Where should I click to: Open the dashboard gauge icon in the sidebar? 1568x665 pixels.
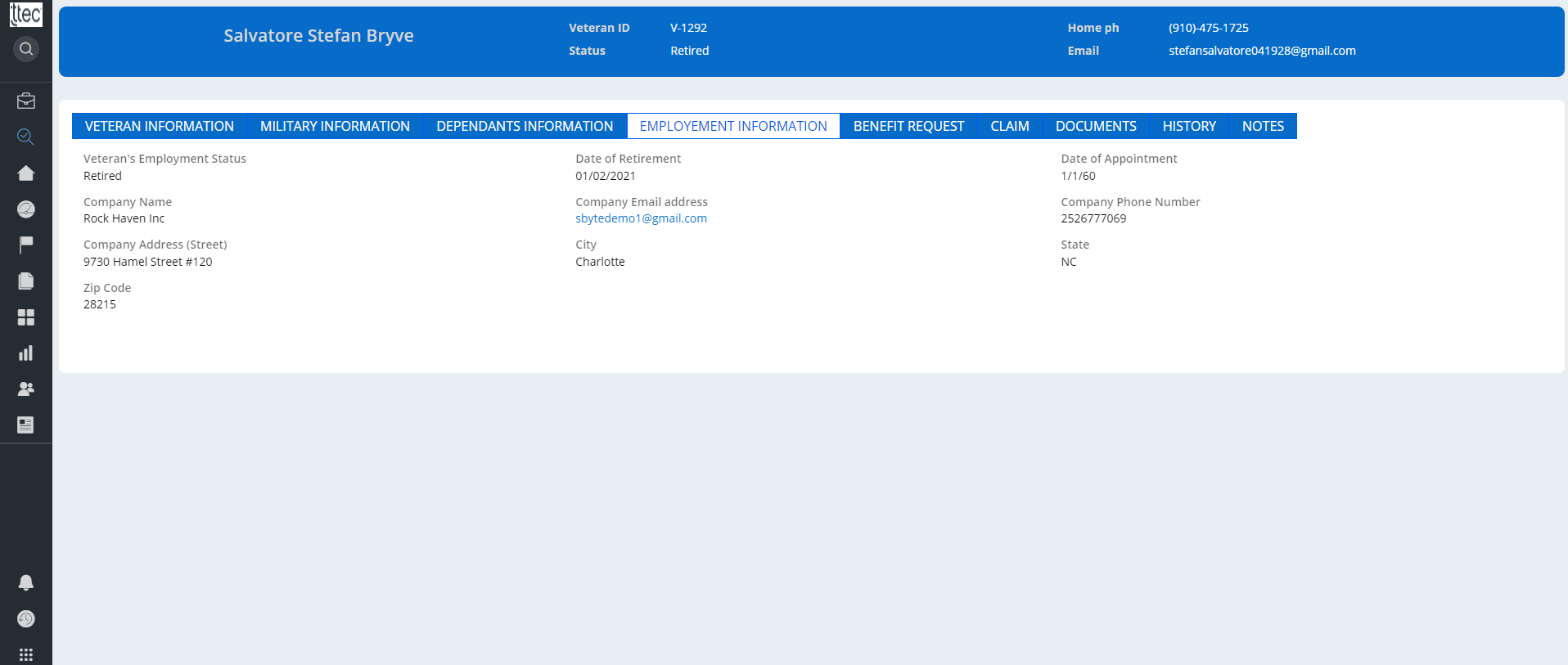tap(26, 209)
